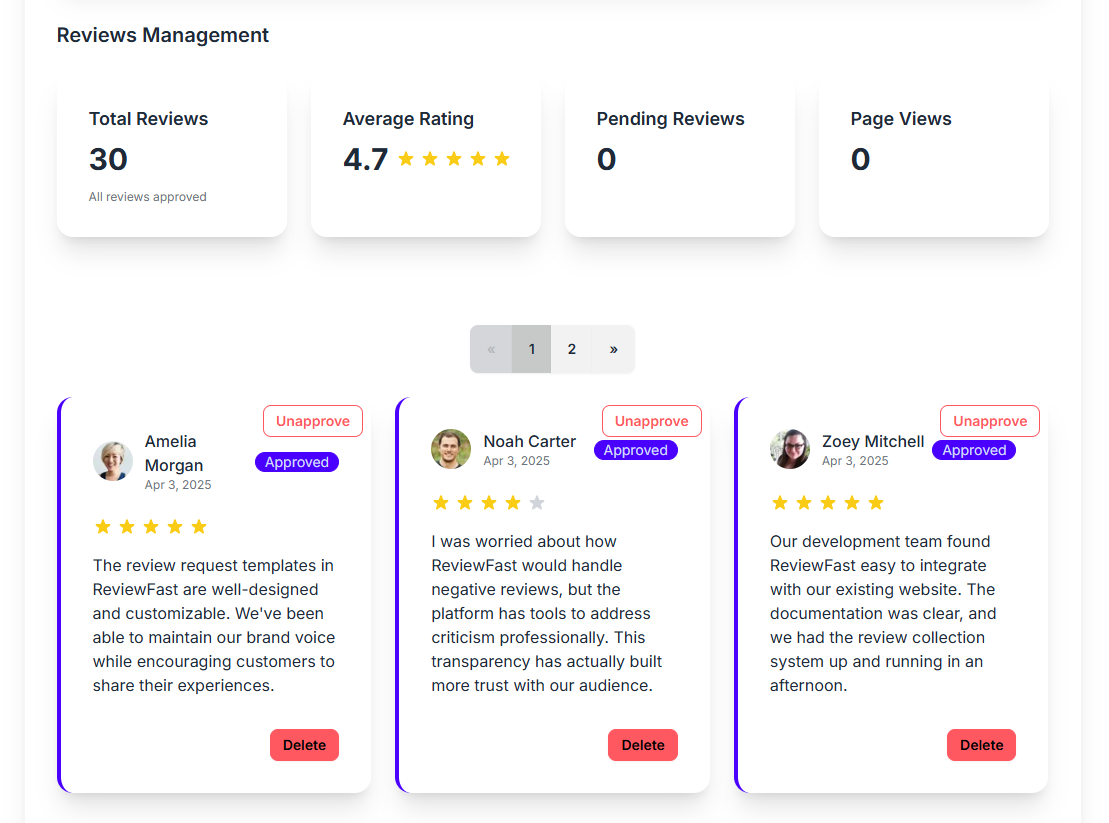Click the first star in Average Rating
1109x823 pixels.
406,159
